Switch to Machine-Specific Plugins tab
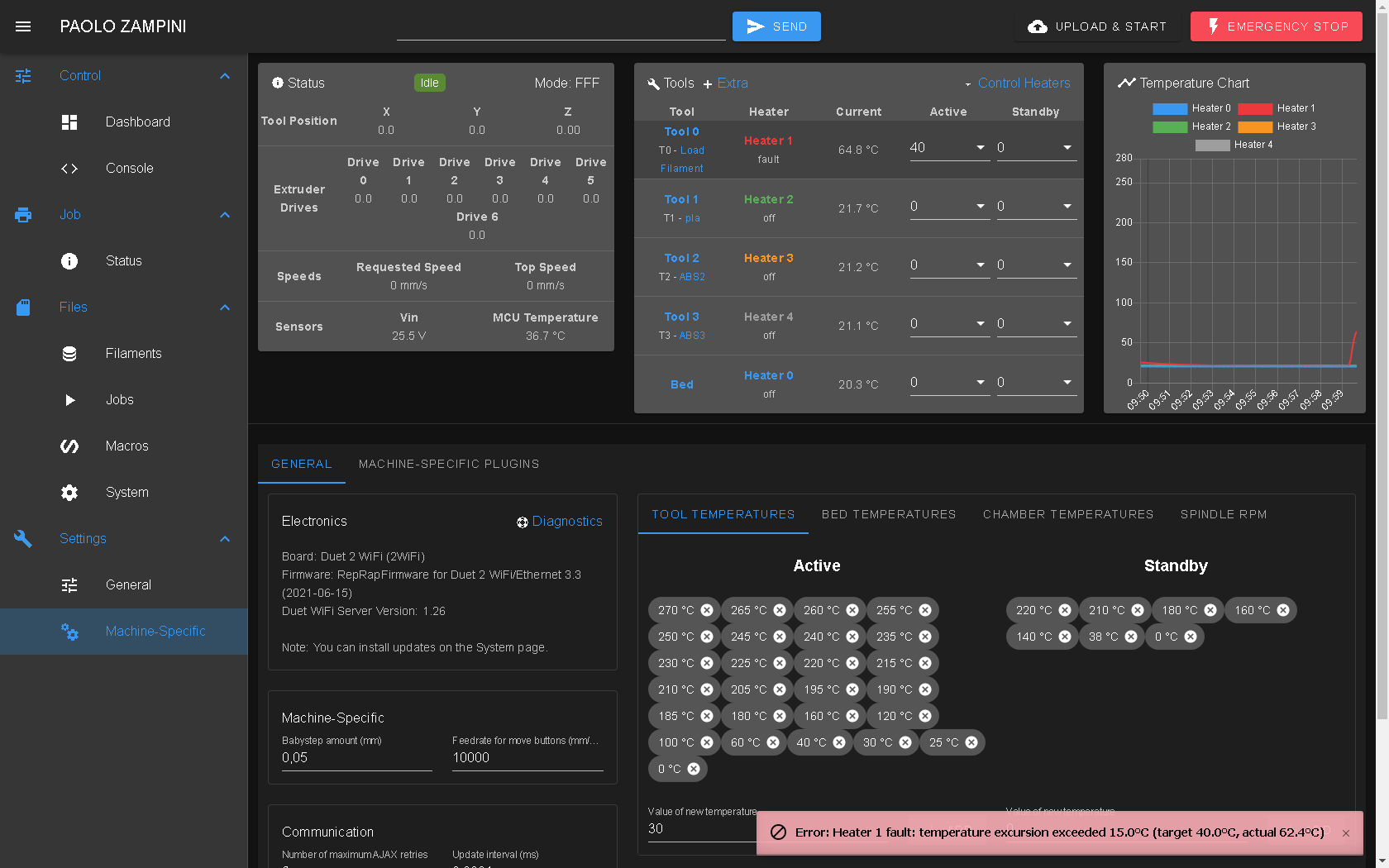The height and width of the screenshot is (868, 1389). pyautogui.click(x=449, y=464)
